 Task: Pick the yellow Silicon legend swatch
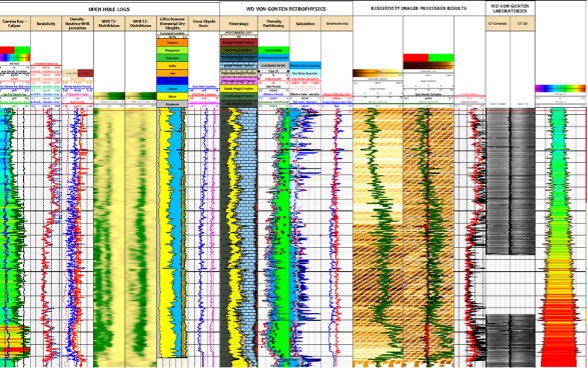pyautogui.click(x=172, y=96)
